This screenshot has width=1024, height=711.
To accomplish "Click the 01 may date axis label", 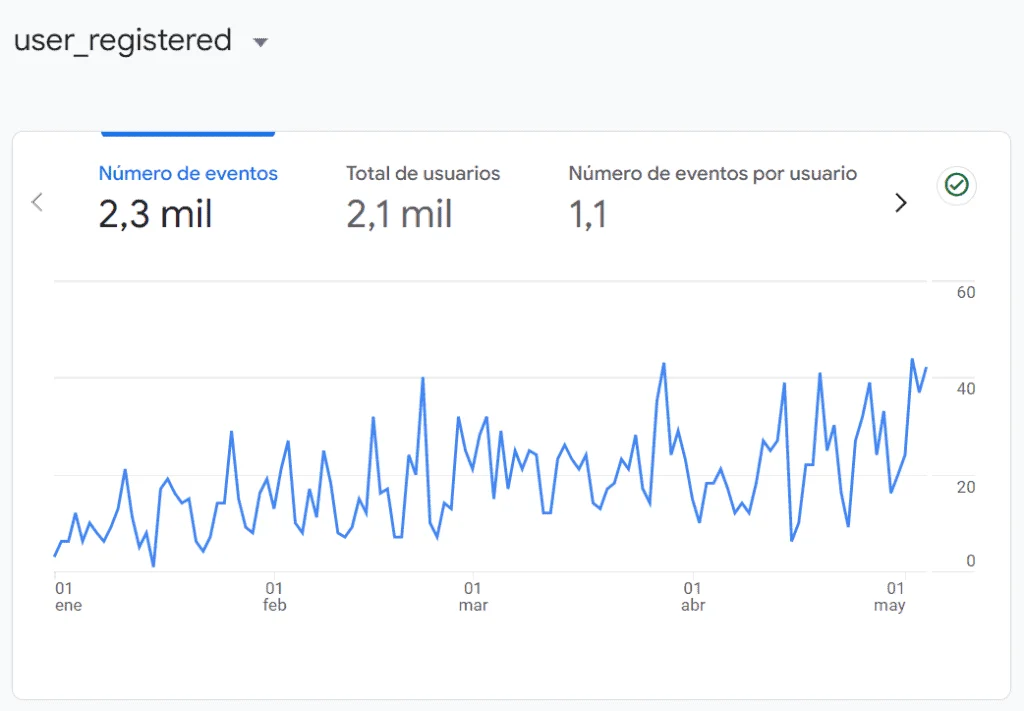I will coord(892,597).
